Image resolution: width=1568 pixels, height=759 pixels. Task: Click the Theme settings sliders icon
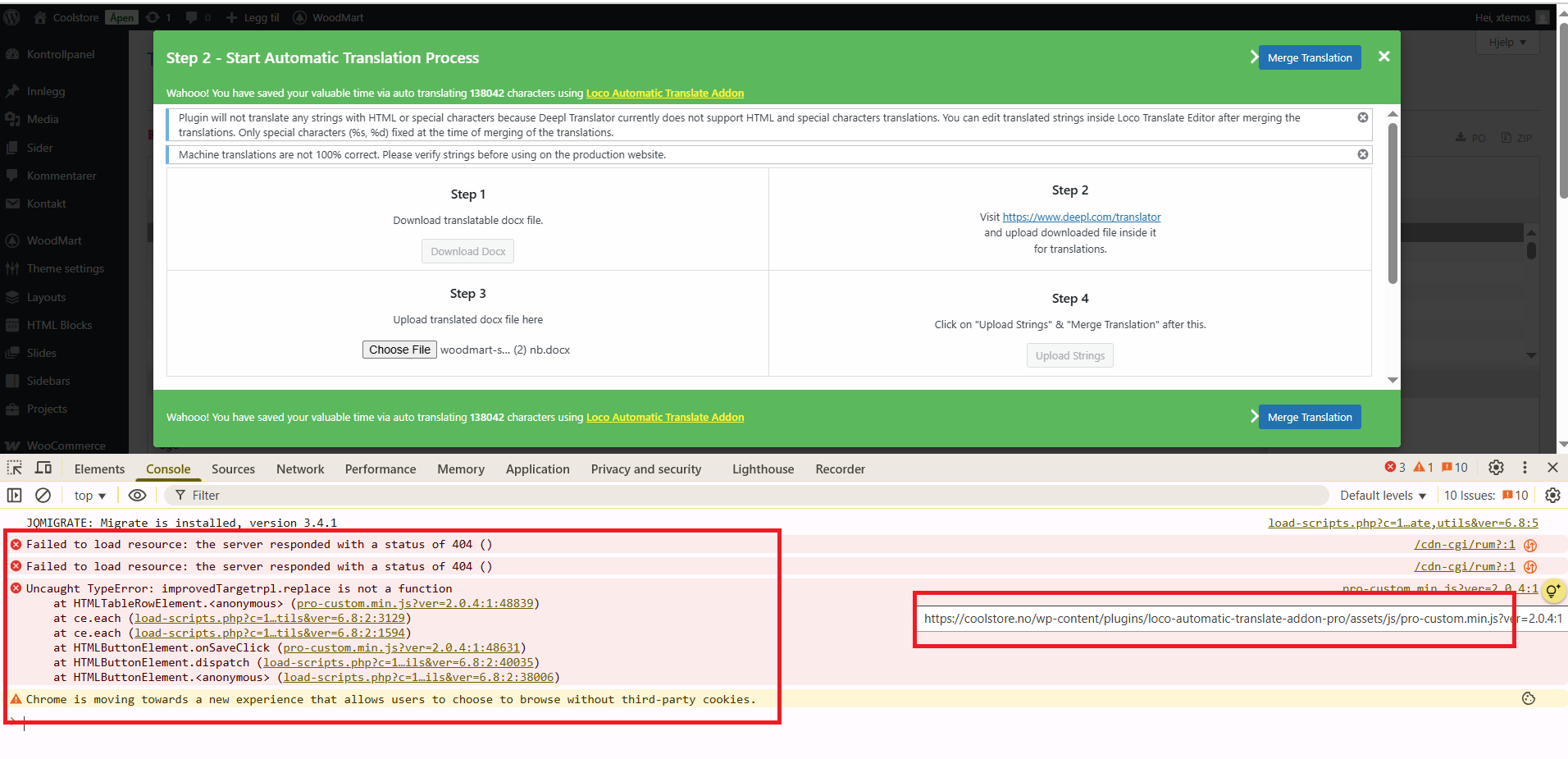click(12, 268)
